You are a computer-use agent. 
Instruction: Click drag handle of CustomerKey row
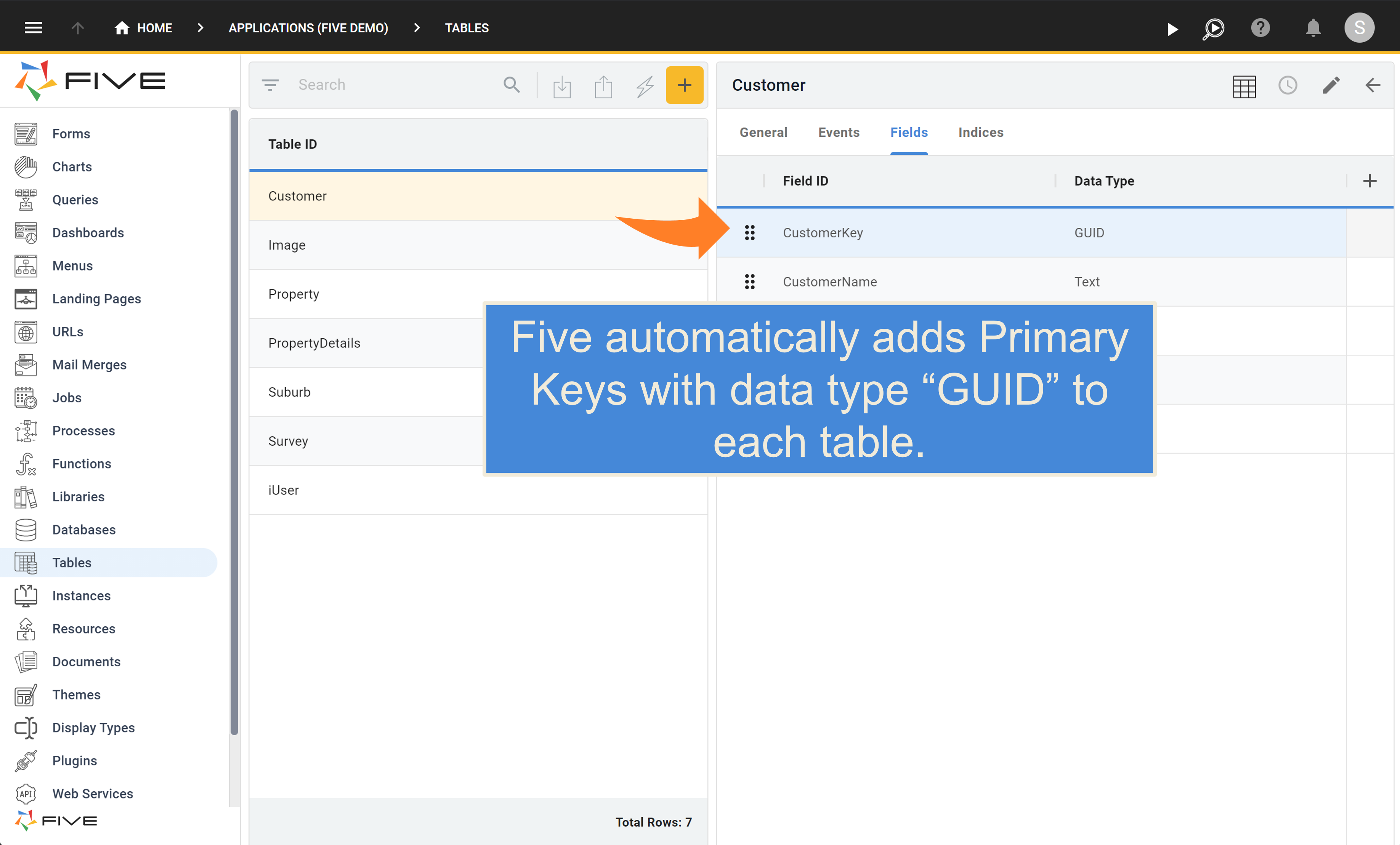tap(749, 232)
